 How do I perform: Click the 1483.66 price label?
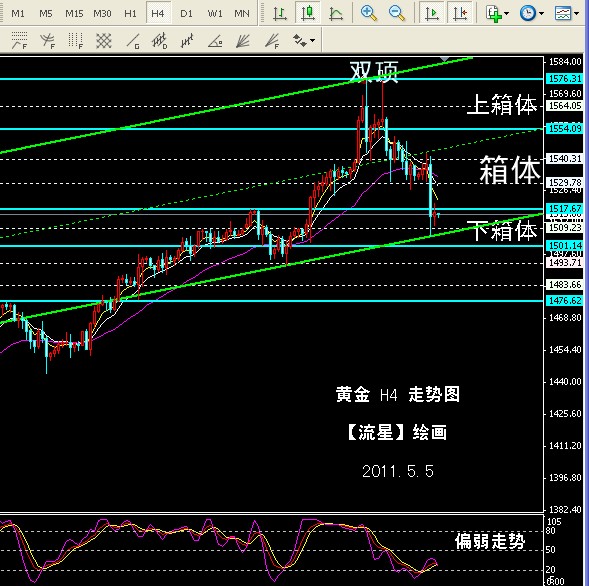click(x=565, y=284)
